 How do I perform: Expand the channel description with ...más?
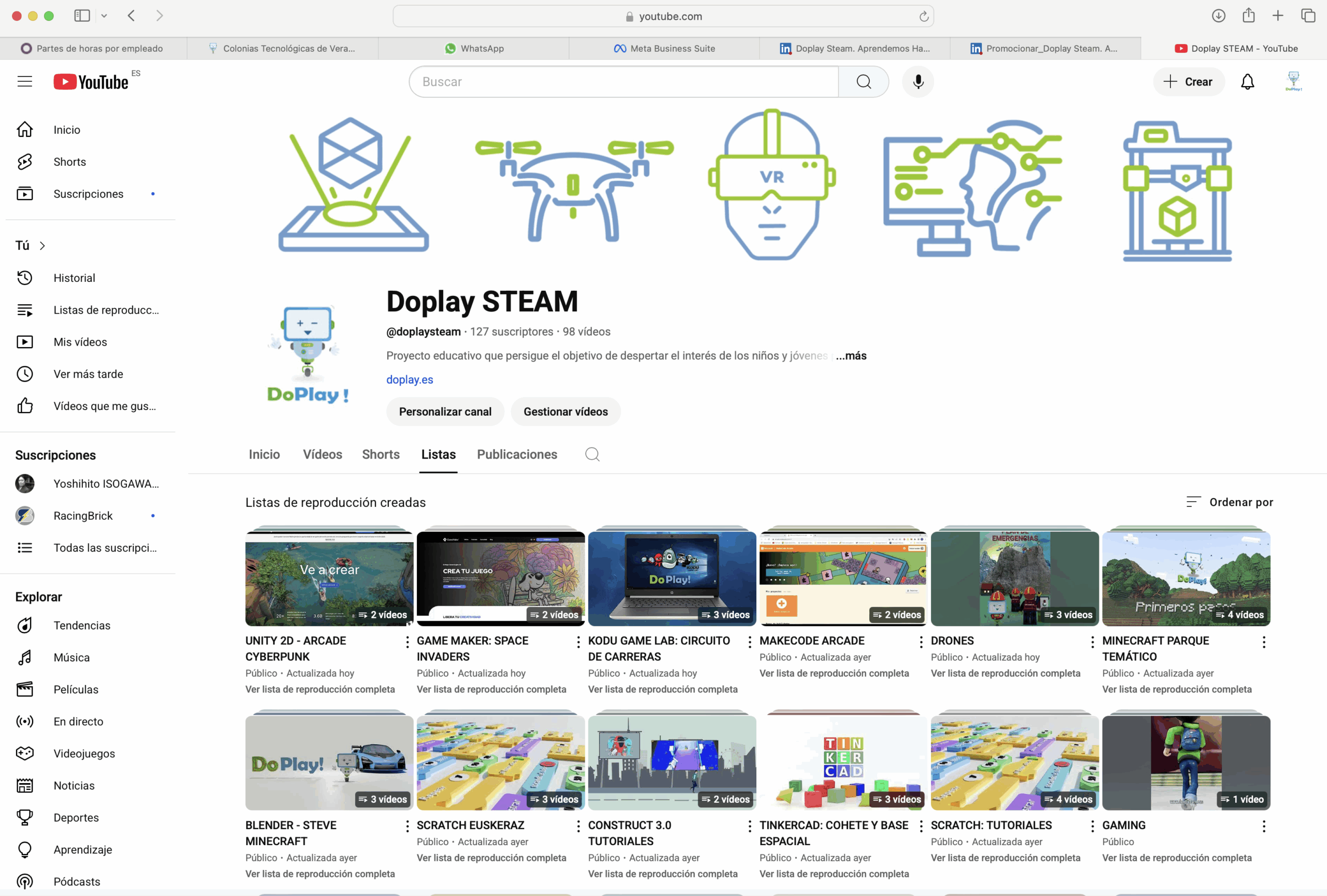click(850, 355)
